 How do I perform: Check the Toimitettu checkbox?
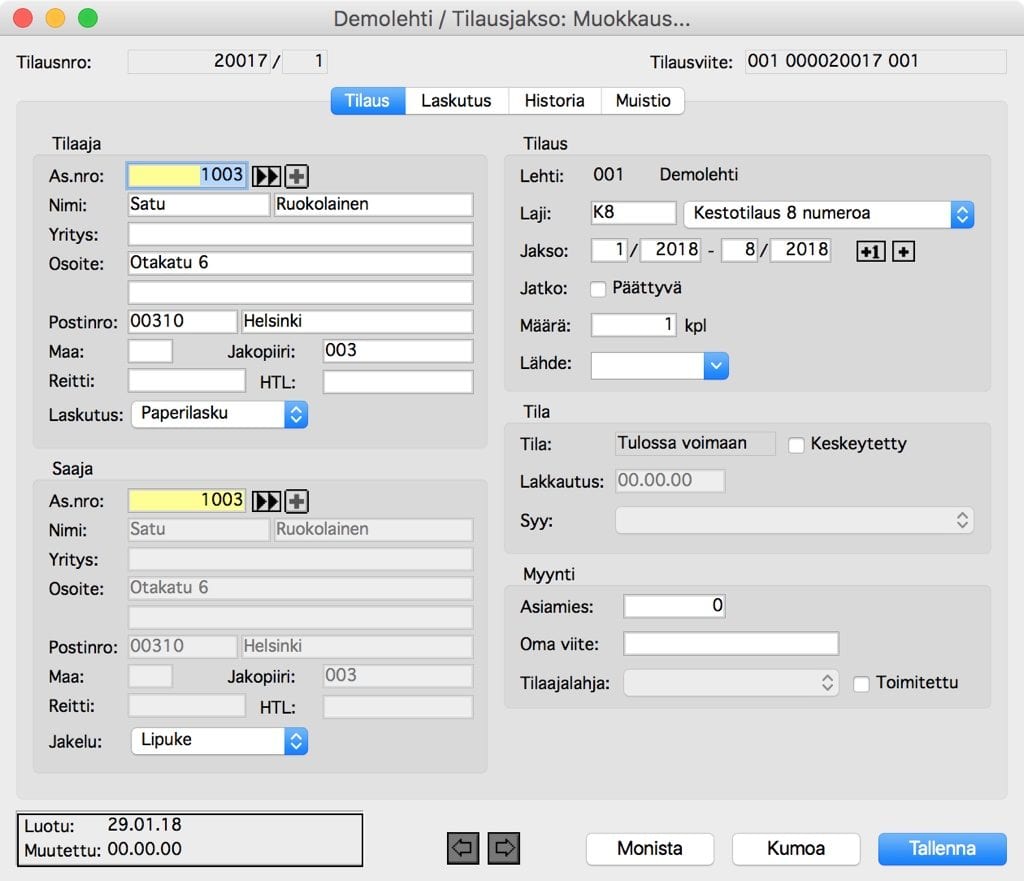pyautogui.click(x=861, y=683)
